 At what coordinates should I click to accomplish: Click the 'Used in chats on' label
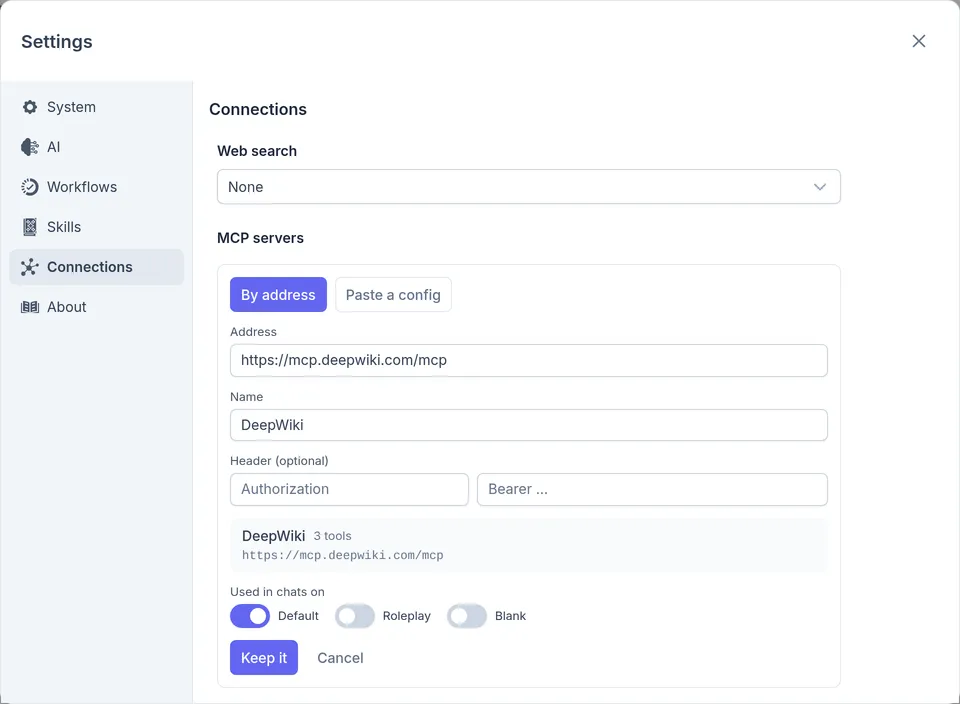(277, 592)
